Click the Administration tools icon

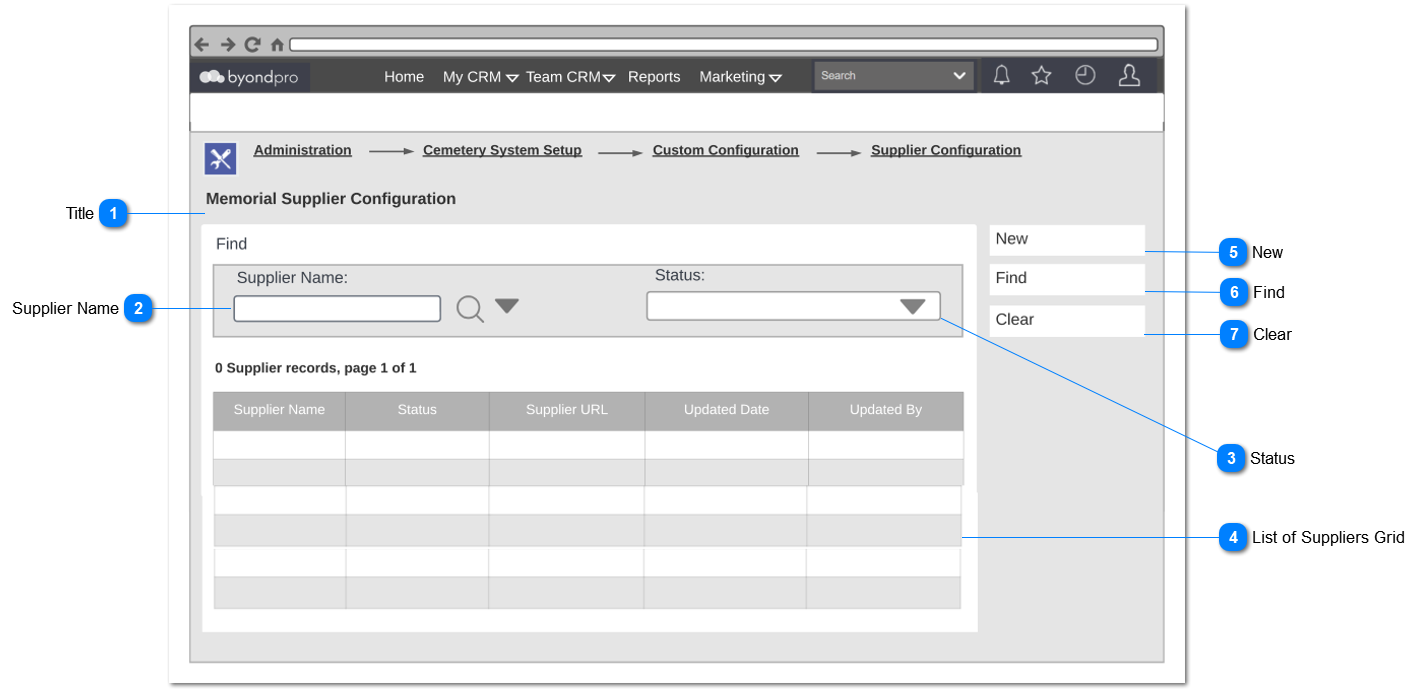[x=221, y=159]
